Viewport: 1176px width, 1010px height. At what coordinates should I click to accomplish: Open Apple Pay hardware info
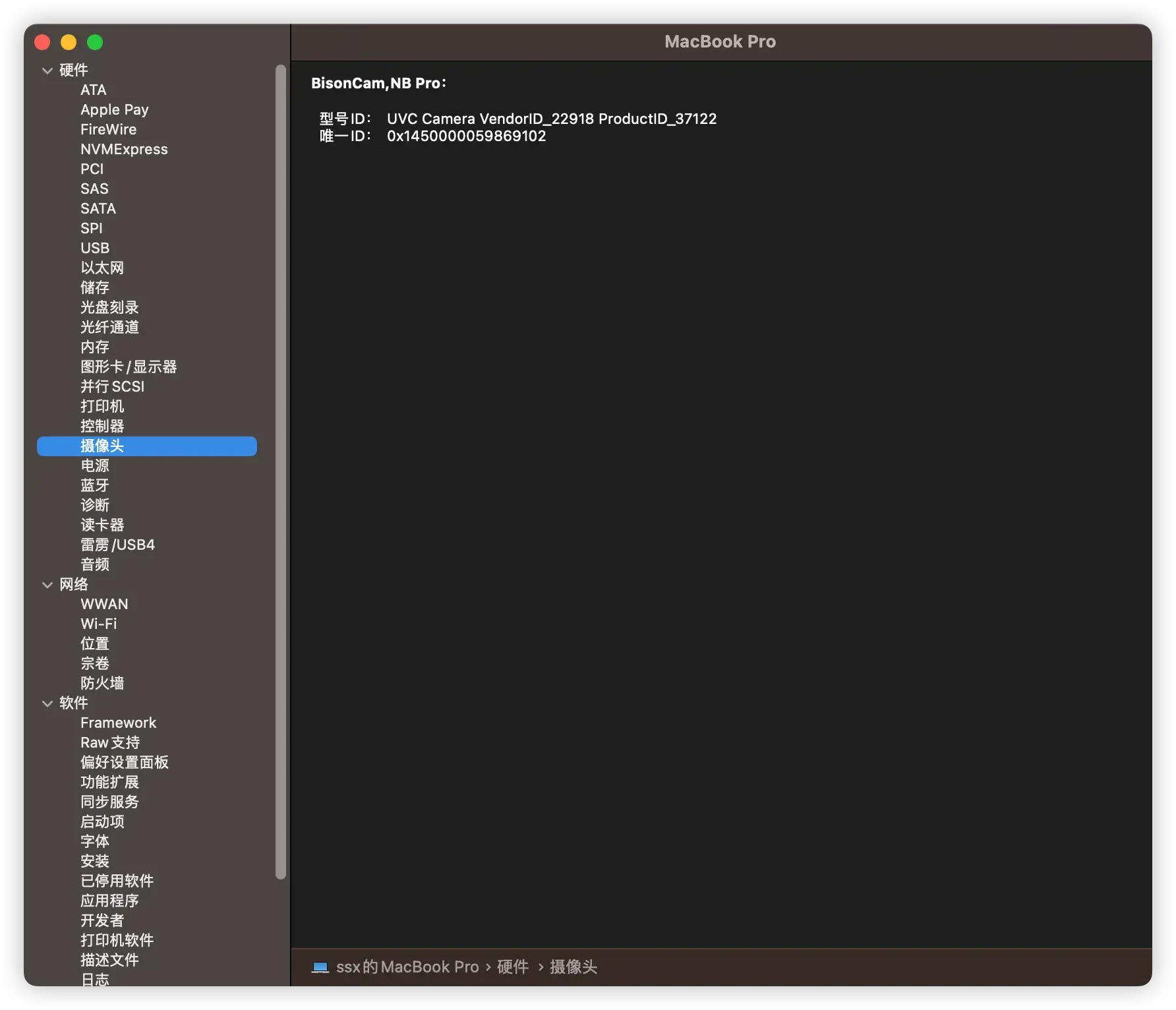[x=115, y=109]
